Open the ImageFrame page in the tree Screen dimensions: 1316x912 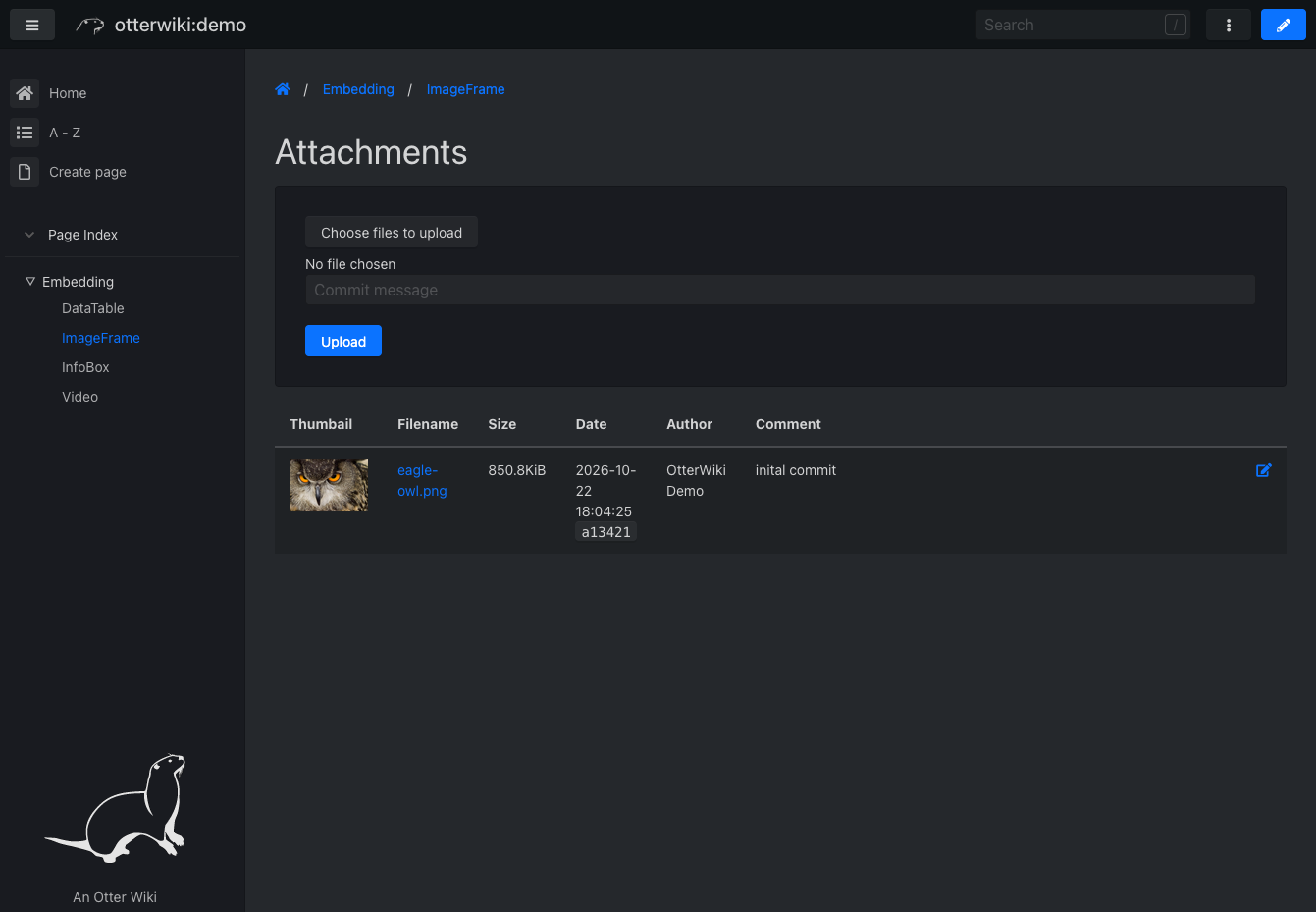[101, 338]
